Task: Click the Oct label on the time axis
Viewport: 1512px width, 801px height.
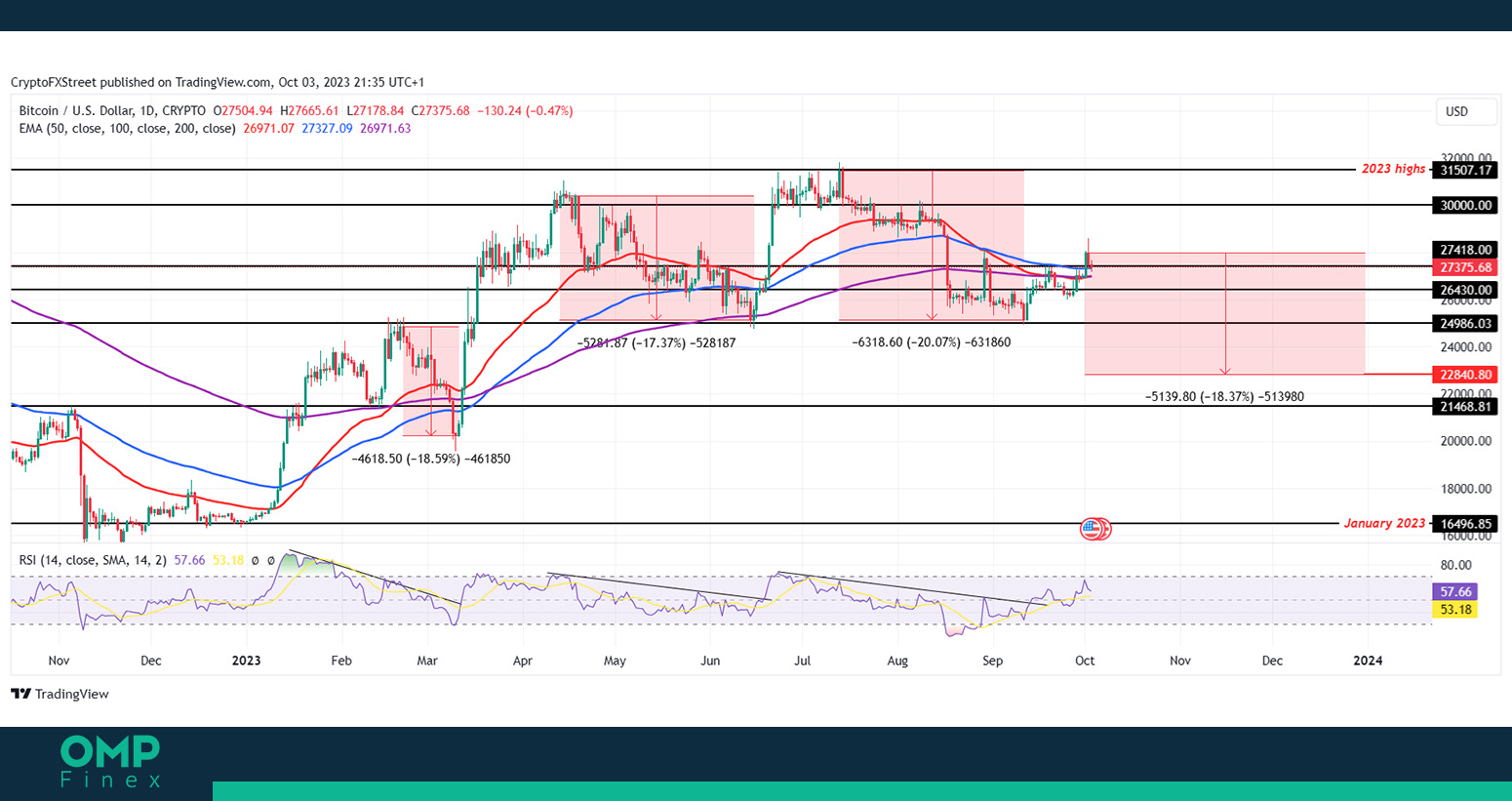Action: (x=1085, y=661)
